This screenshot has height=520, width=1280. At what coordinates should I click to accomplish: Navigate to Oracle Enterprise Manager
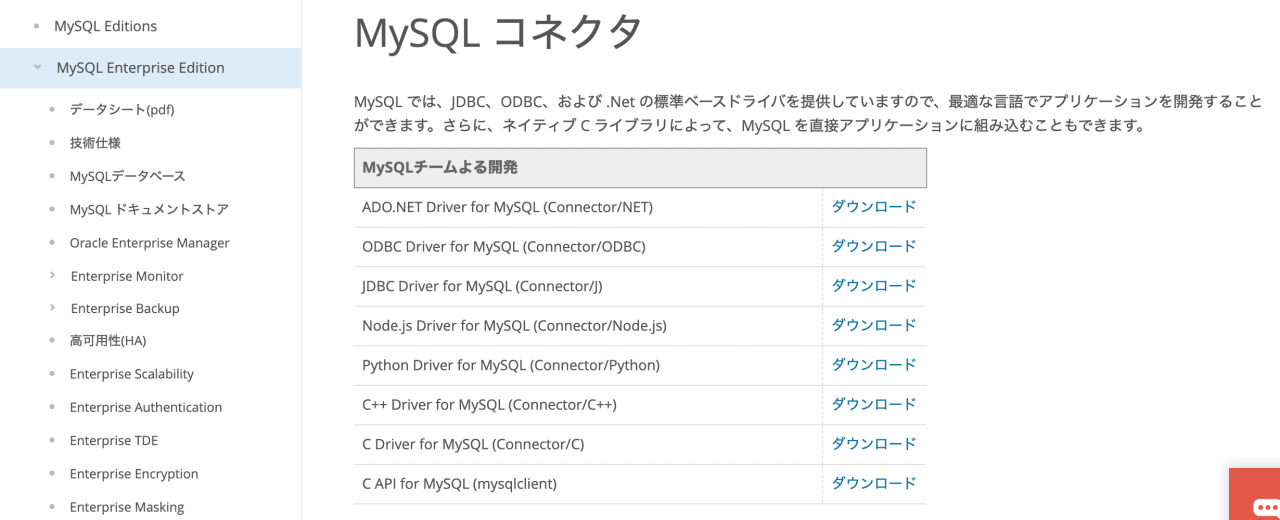click(149, 243)
